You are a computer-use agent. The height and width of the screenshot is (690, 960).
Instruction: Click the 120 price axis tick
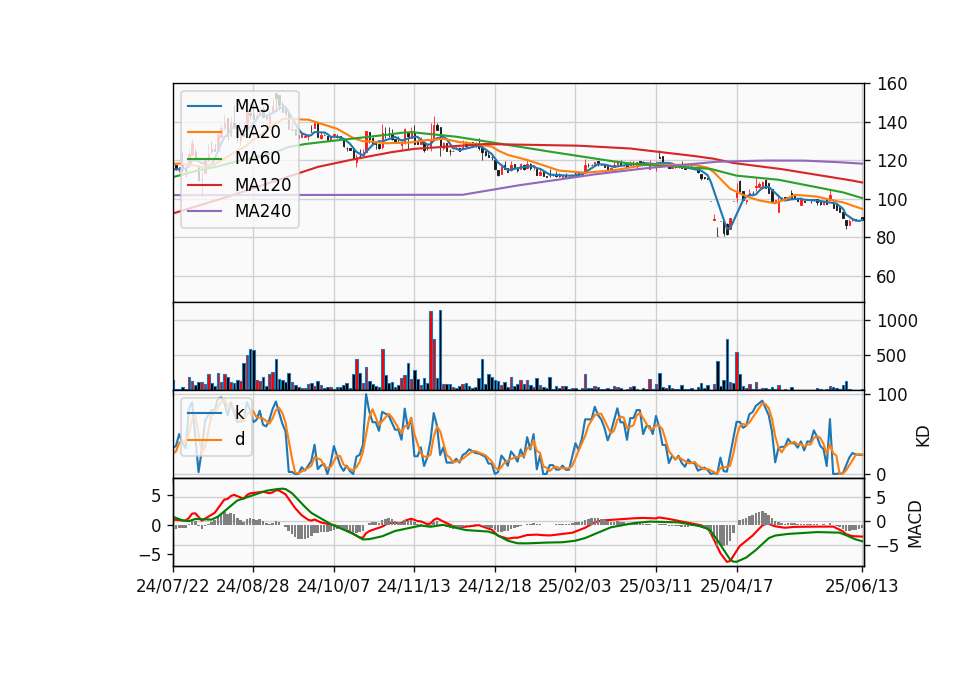(x=891, y=161)
